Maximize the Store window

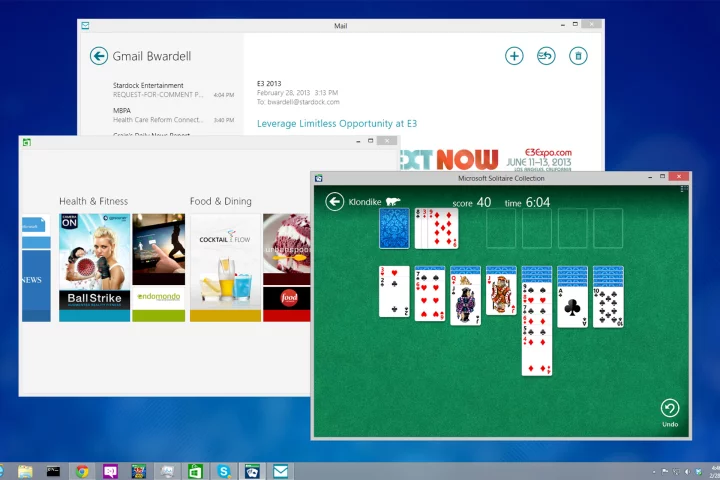tap(371, 141)
